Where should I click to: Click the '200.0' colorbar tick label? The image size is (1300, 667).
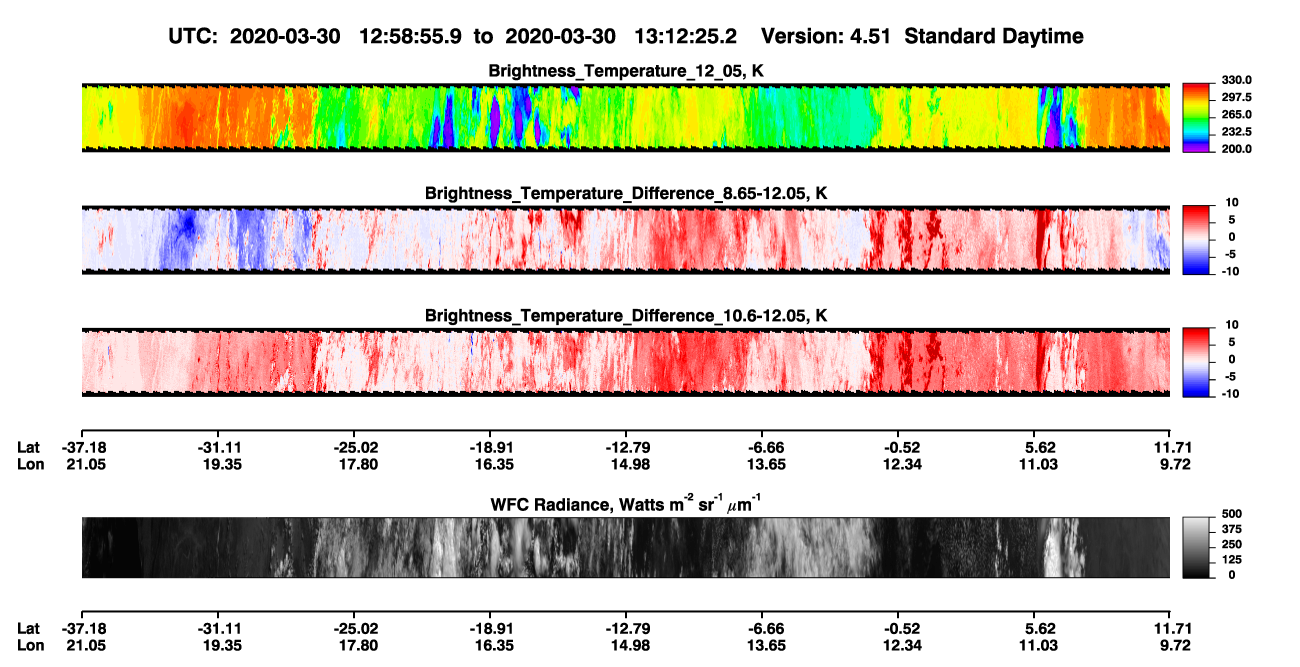point(1235,148)
